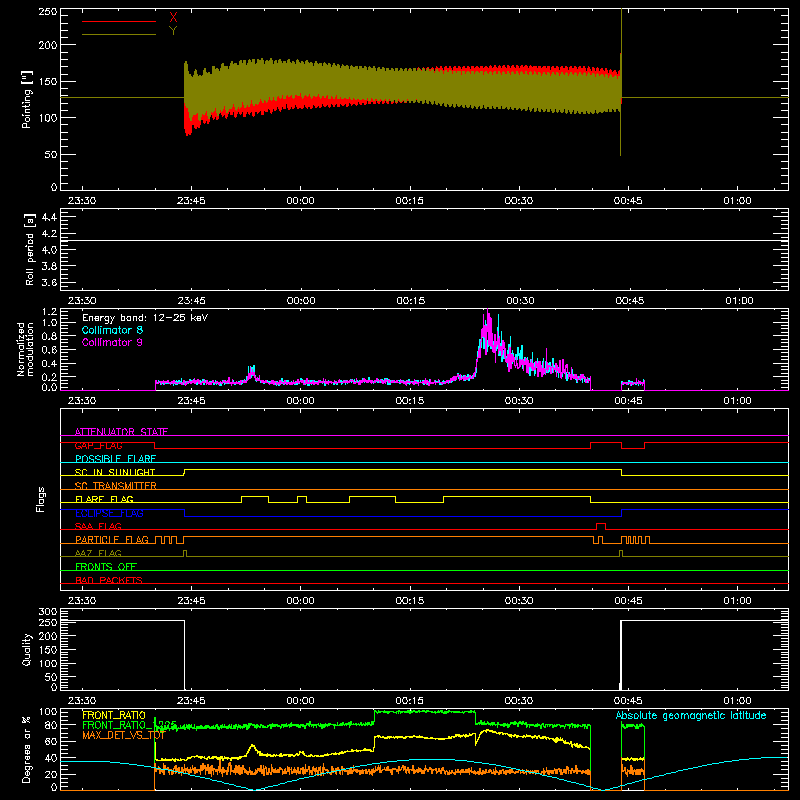Click the 'Normalized modulation' axis title
This screenshot has width=800, height=800.
click(25, 349)
